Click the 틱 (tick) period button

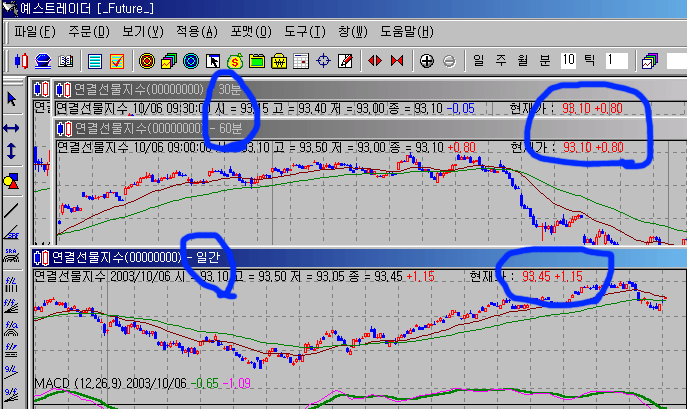pos(590,61)
